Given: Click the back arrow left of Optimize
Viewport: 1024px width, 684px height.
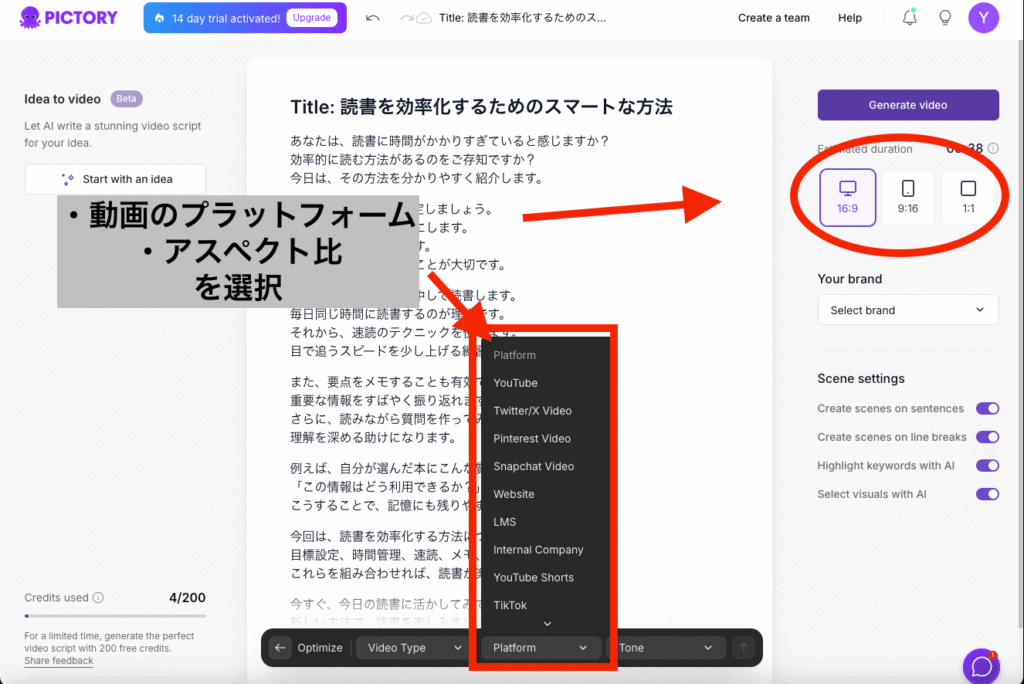Looking at the screenshot, I should pyautogui.click(x=280, y=647).
